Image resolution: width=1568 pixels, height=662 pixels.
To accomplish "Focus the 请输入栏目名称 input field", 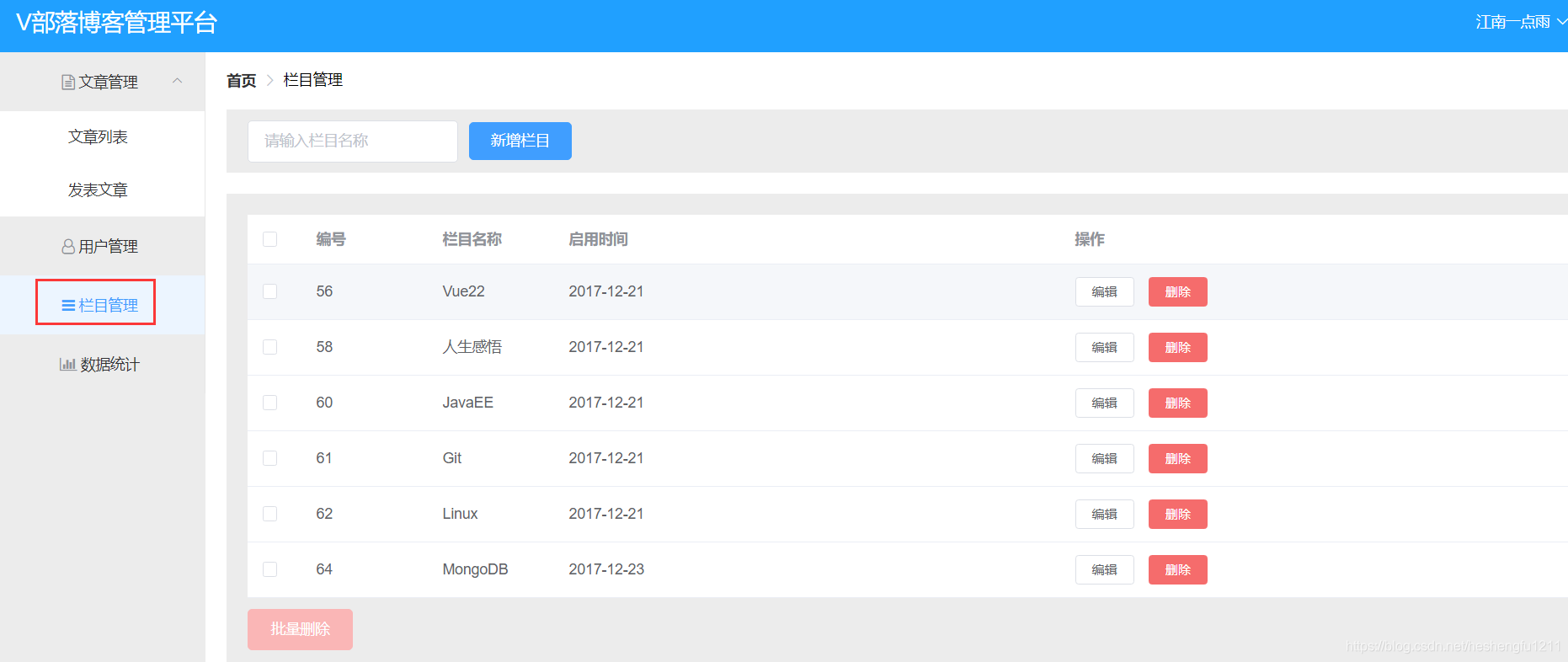I will [x=353, y=141].
